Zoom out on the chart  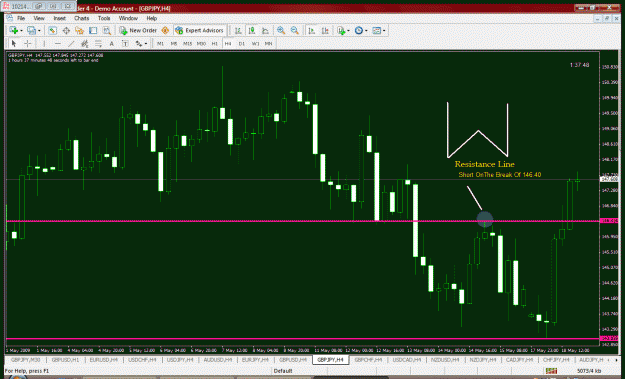click(295, 30)
